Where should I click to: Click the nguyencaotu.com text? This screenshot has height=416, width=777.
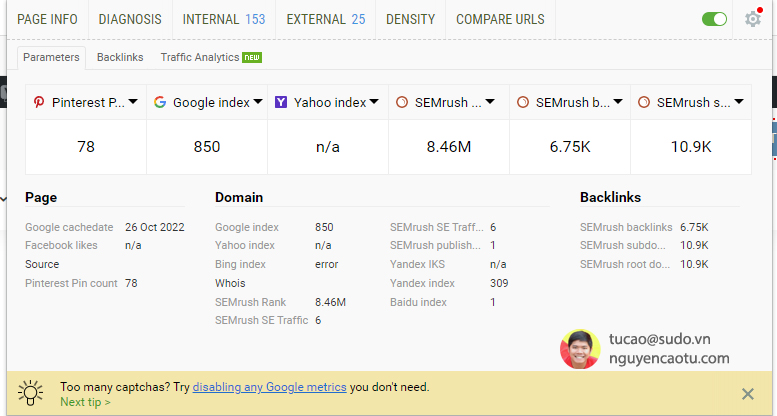click(669, 358)
